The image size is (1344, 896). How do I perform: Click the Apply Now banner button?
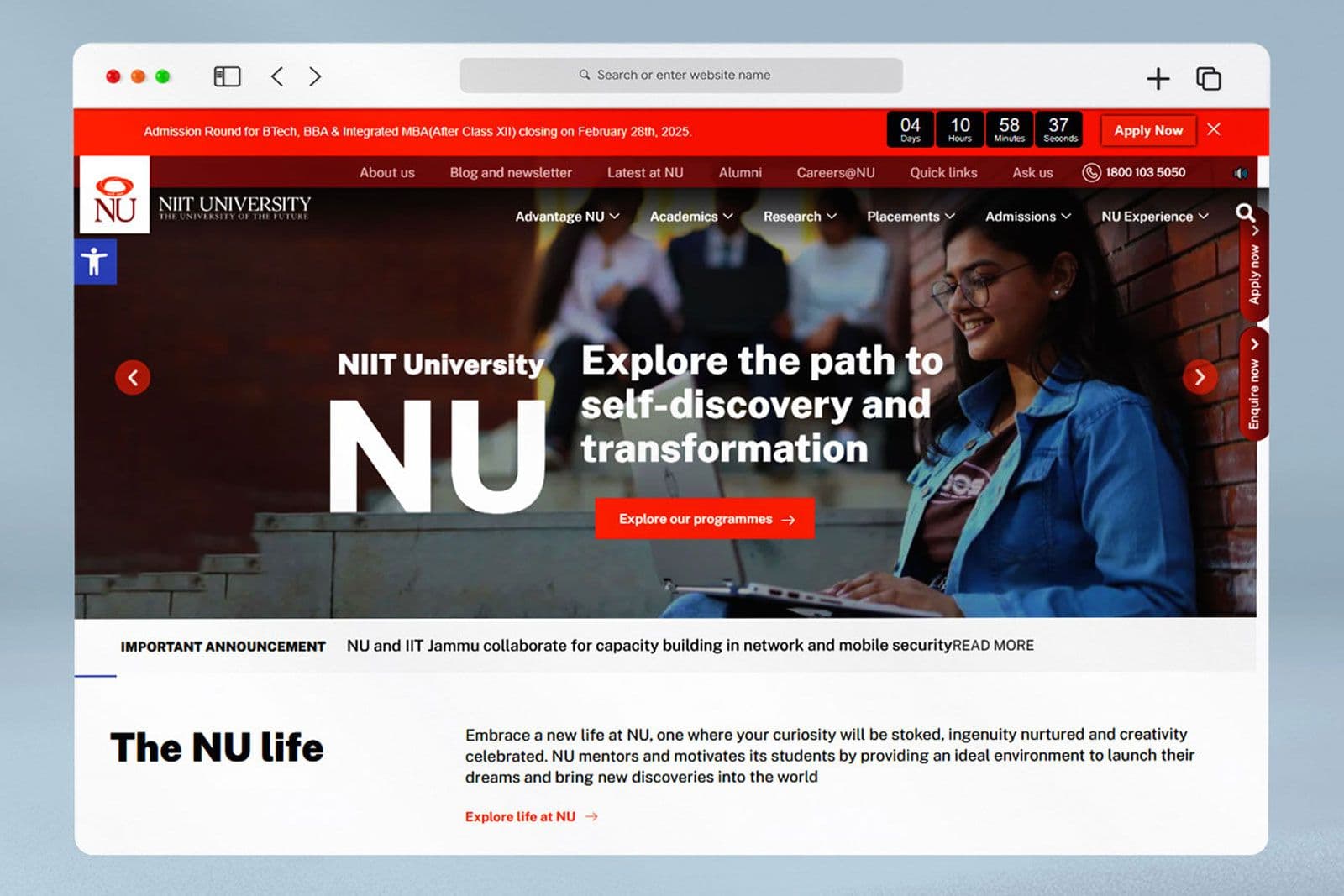click(x=1147, y=130)
